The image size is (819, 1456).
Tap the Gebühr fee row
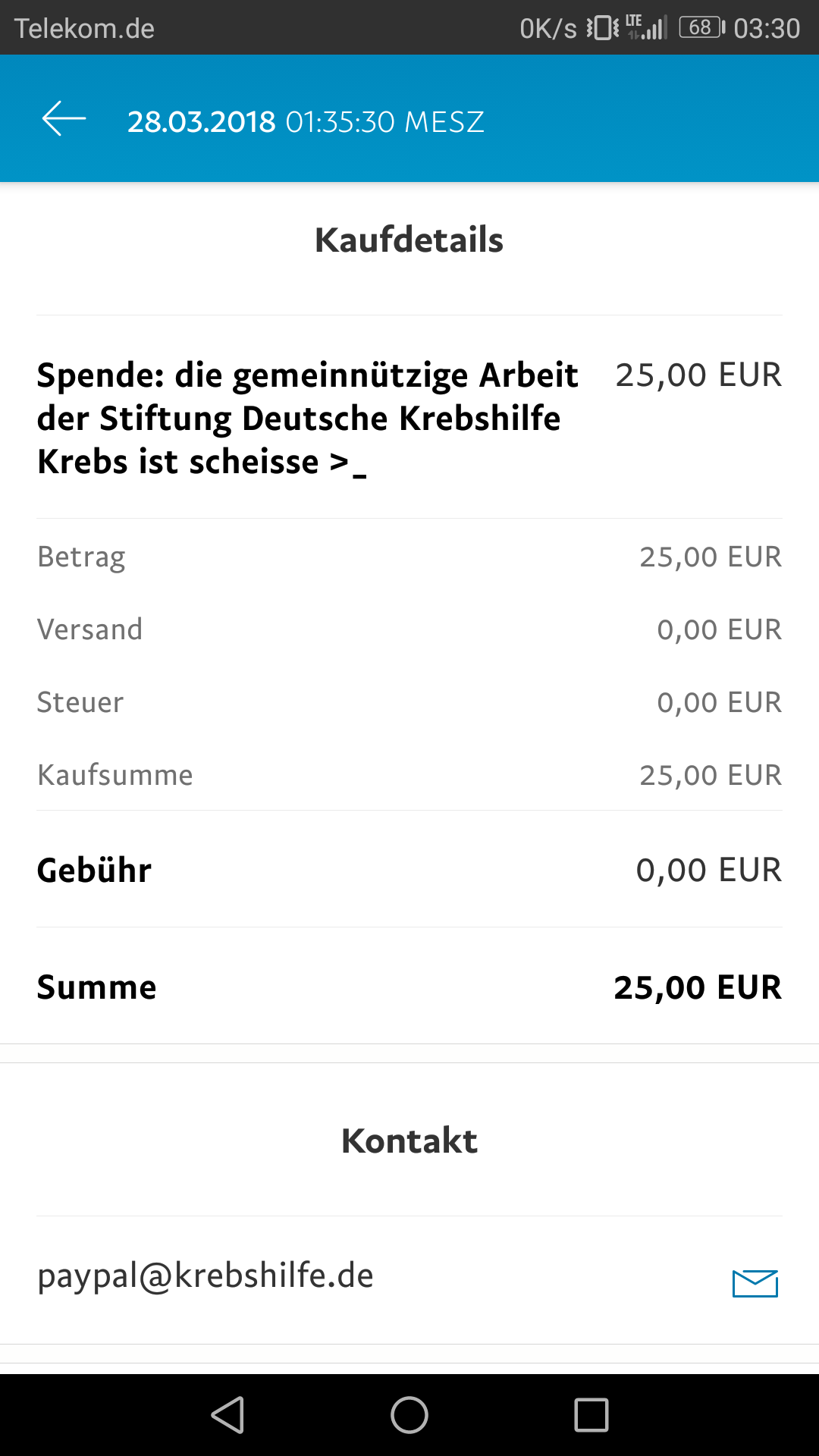tap(409, 870)
